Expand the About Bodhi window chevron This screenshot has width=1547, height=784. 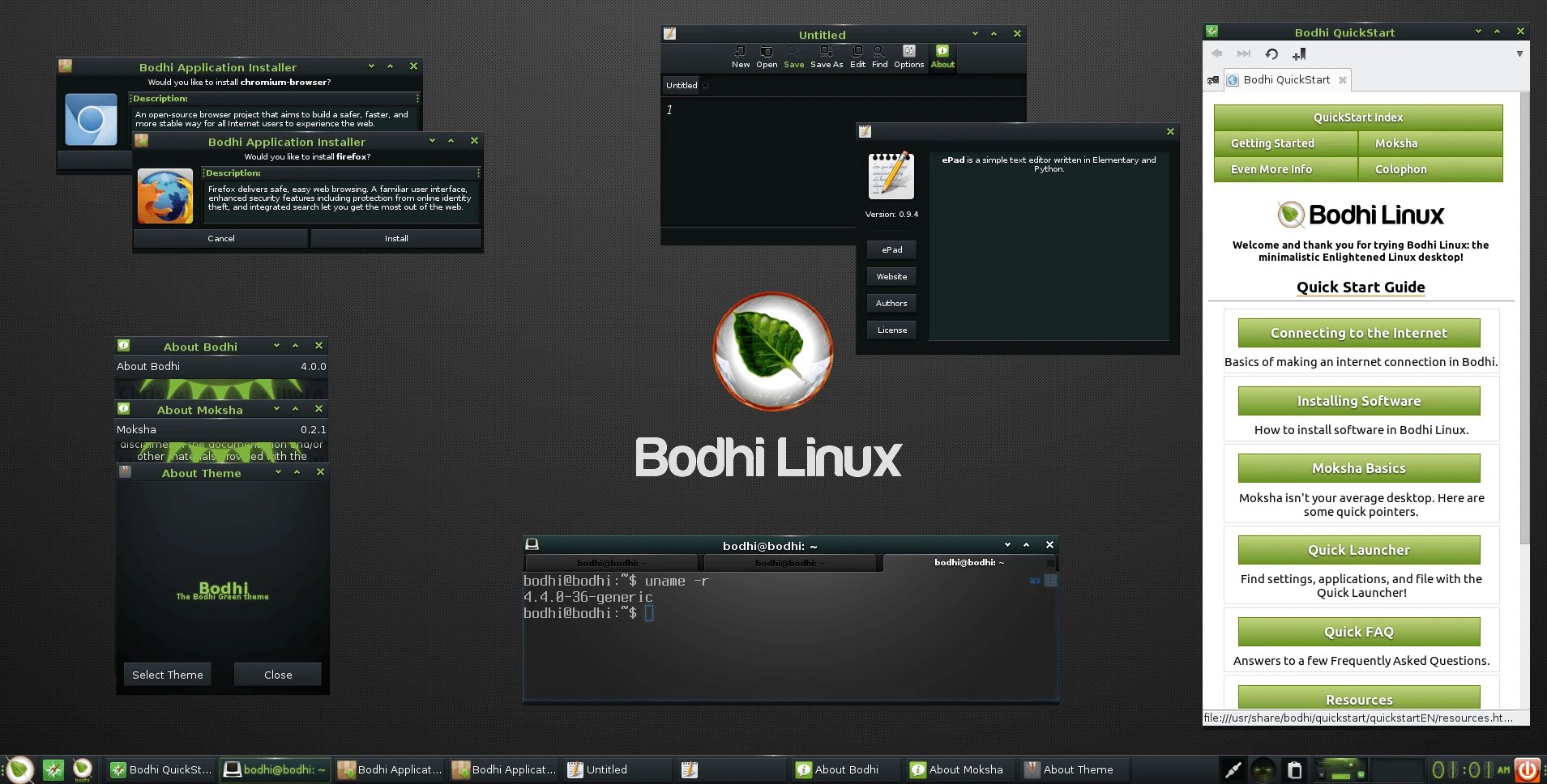tap(277, 345)
